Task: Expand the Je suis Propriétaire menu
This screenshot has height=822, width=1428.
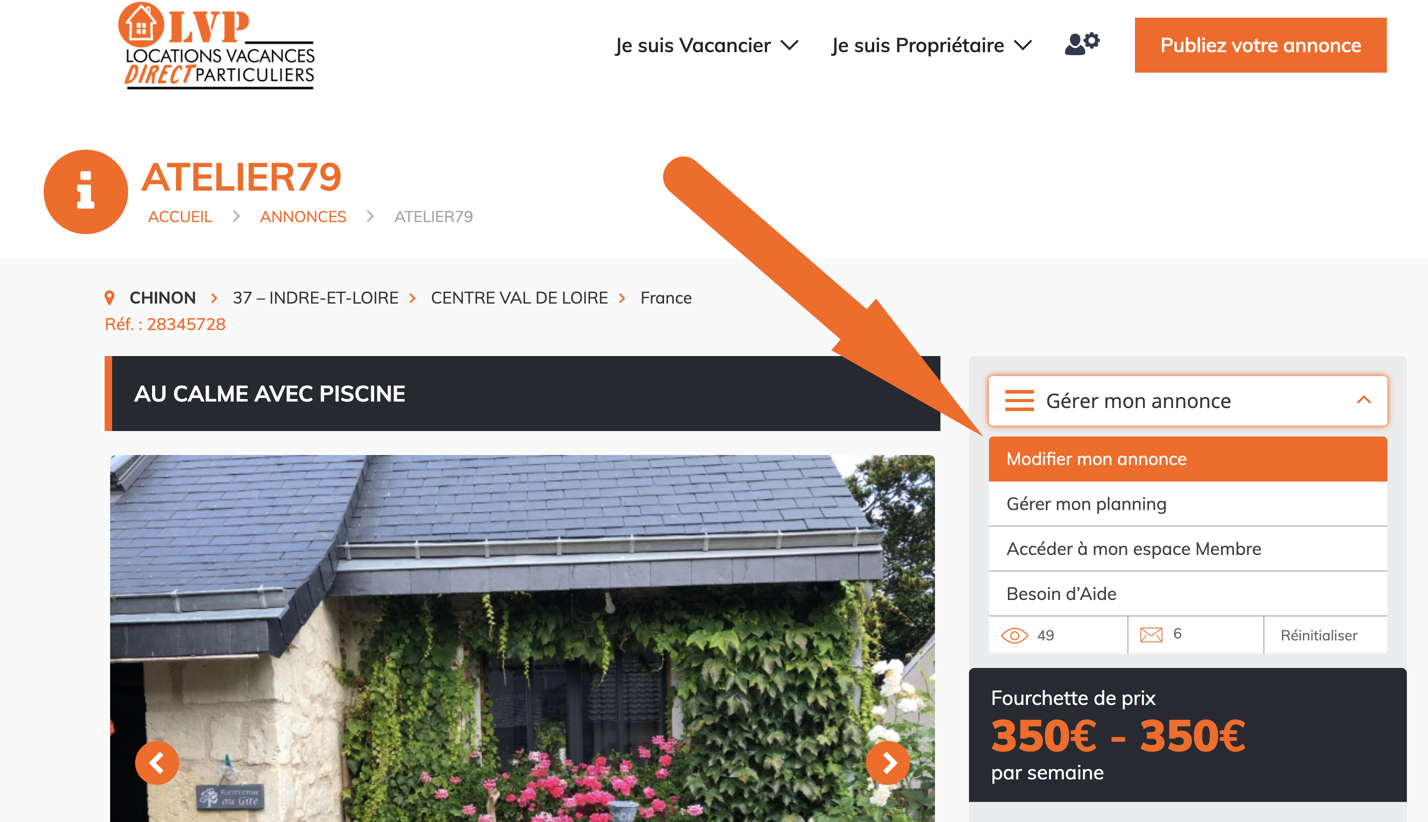Action: (x=932, y=45)
